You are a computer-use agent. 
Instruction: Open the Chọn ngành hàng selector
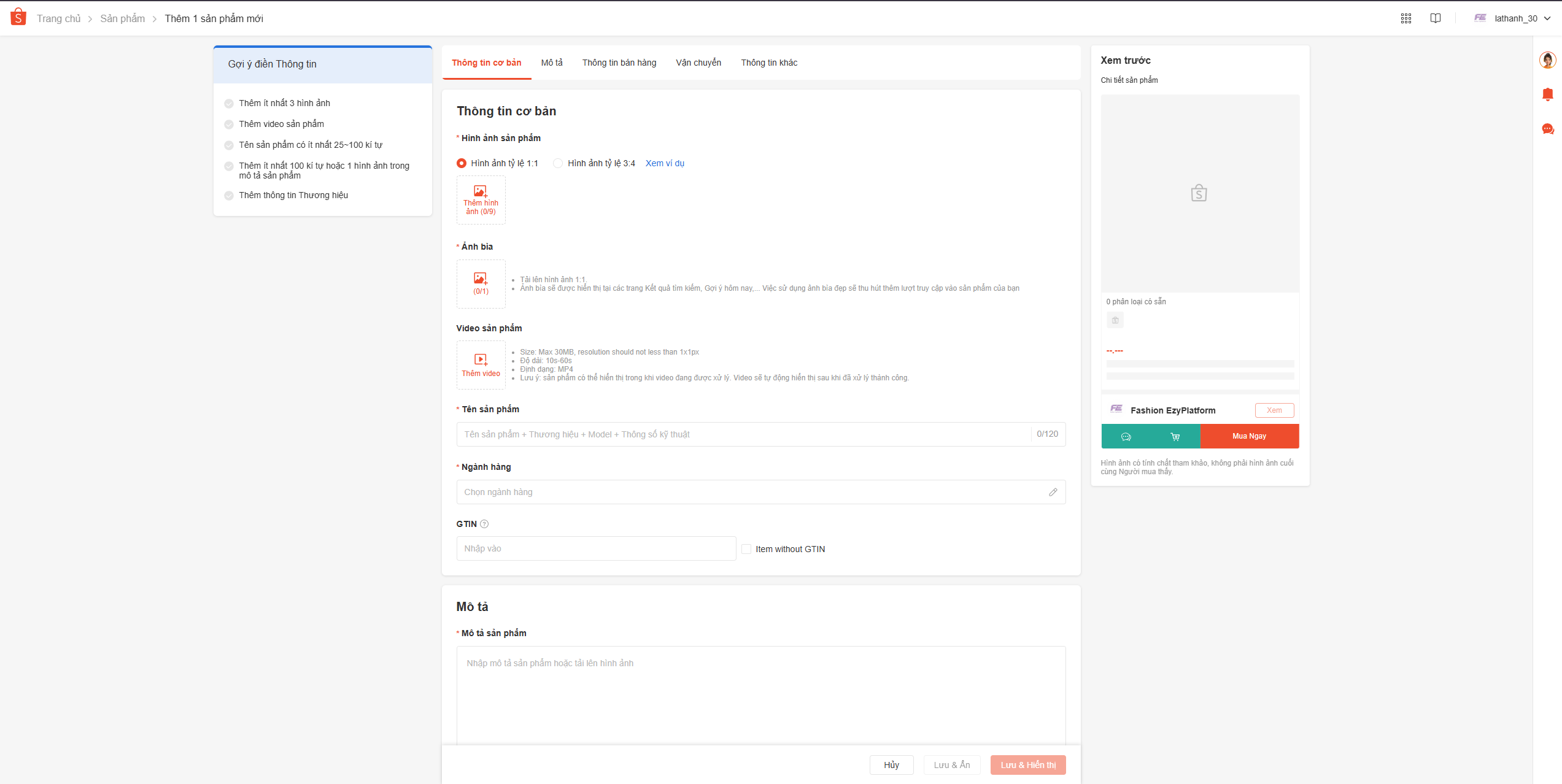coord(760,492)
